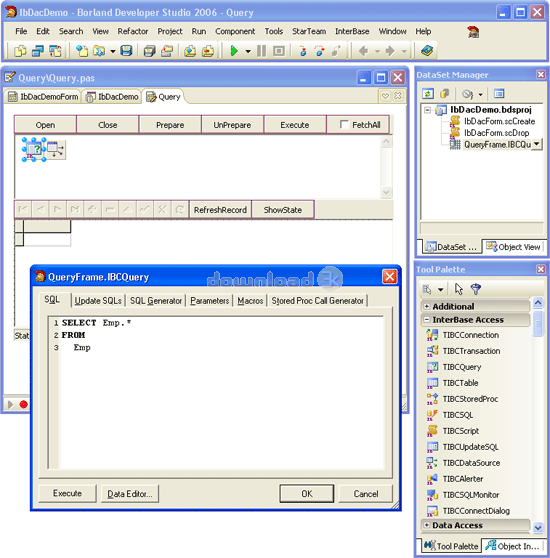Screen dimensions: 550x558
Task: Open DataSet Manager toolbar dropdown arrow
Action: pos(480,94)
